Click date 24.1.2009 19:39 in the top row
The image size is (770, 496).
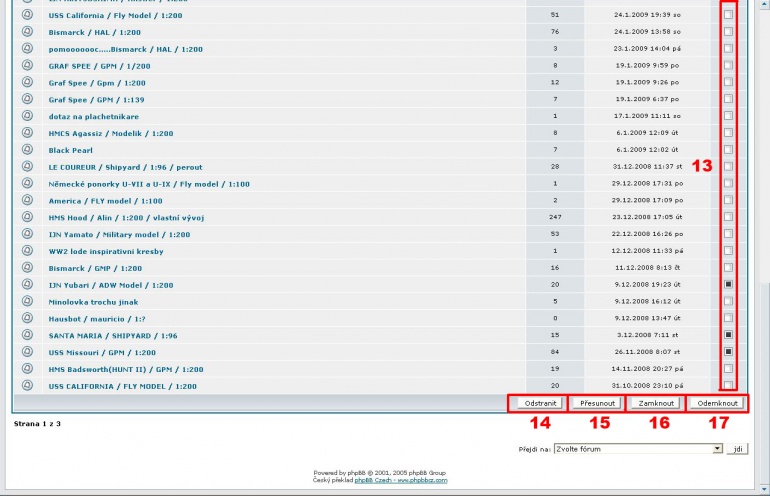click(647, 15)
